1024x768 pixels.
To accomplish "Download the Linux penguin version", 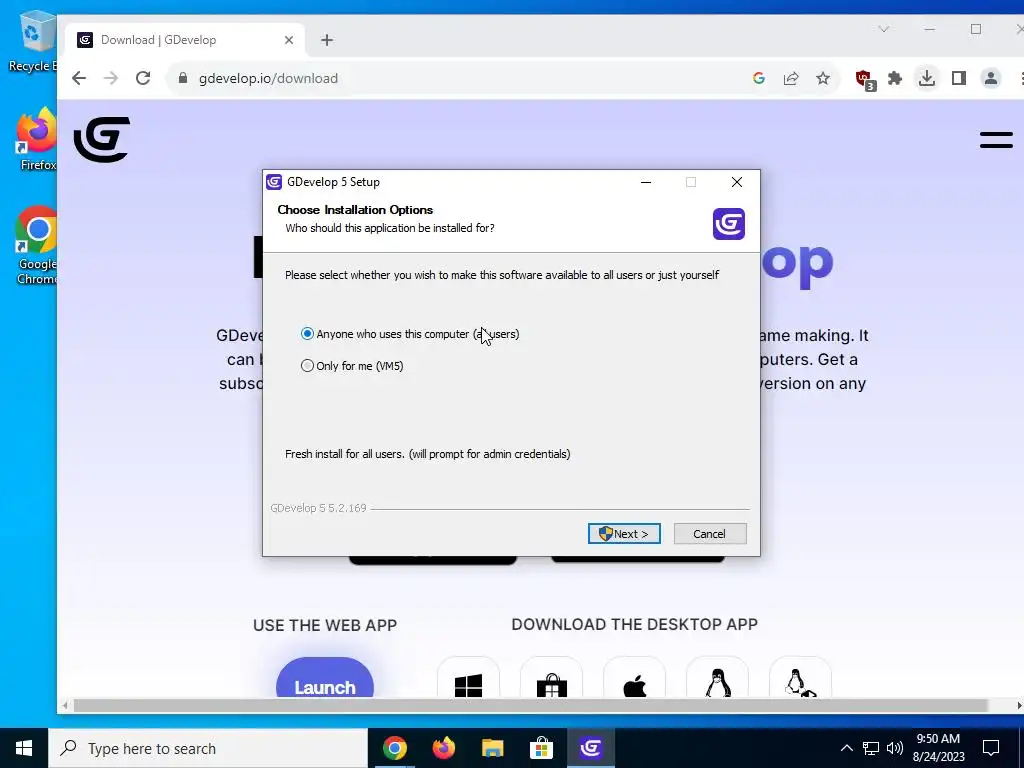I will click(717, 677).
